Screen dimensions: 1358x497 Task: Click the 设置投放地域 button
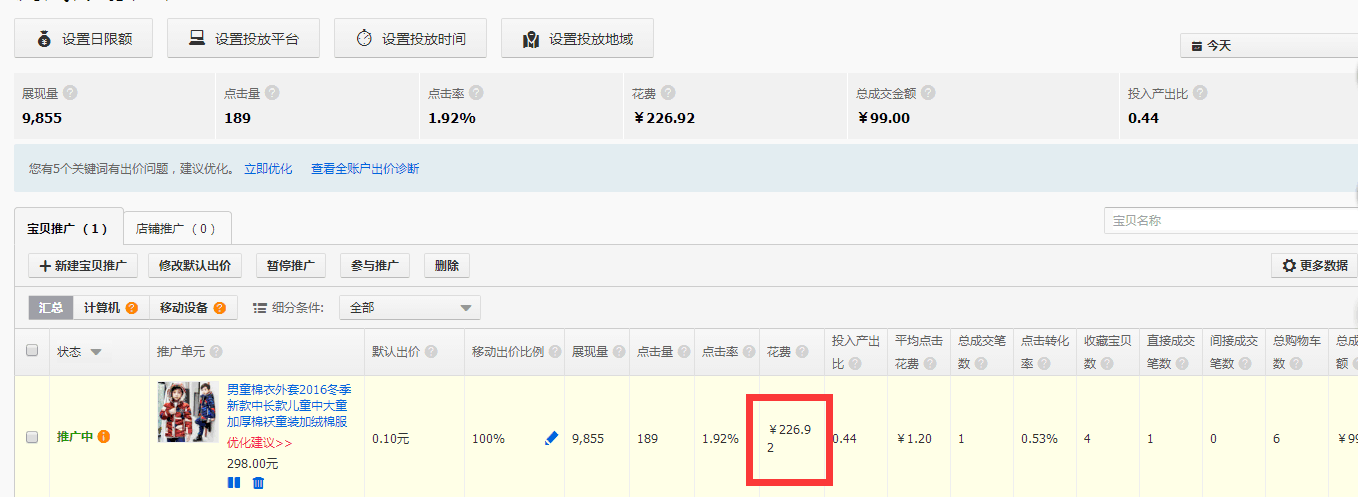tap(577, 39)
